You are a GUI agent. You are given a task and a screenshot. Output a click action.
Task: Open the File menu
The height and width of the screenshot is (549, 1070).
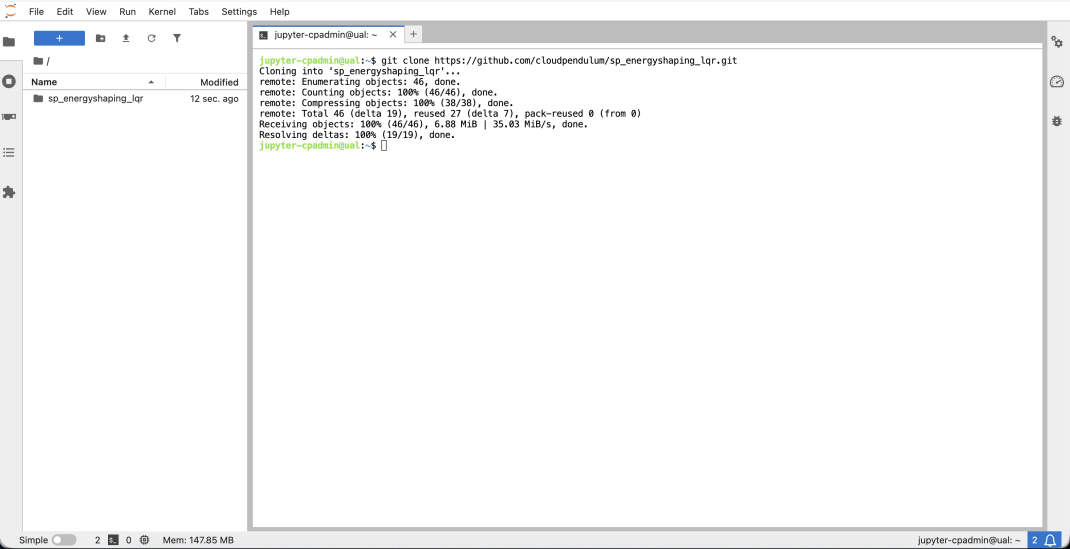click(x=36, y=12)
